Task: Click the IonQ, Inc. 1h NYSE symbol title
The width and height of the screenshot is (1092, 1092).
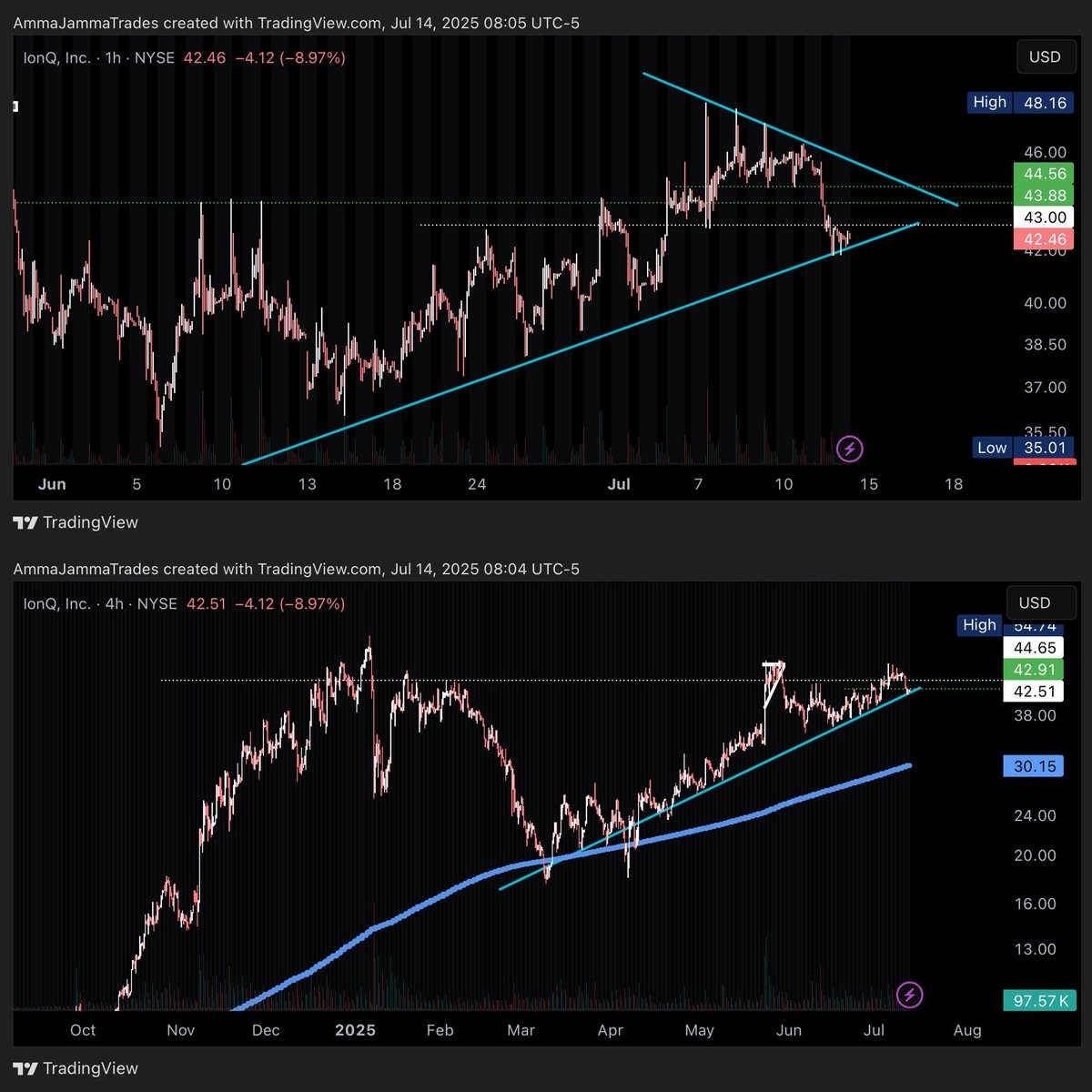Action: point(100,57)
